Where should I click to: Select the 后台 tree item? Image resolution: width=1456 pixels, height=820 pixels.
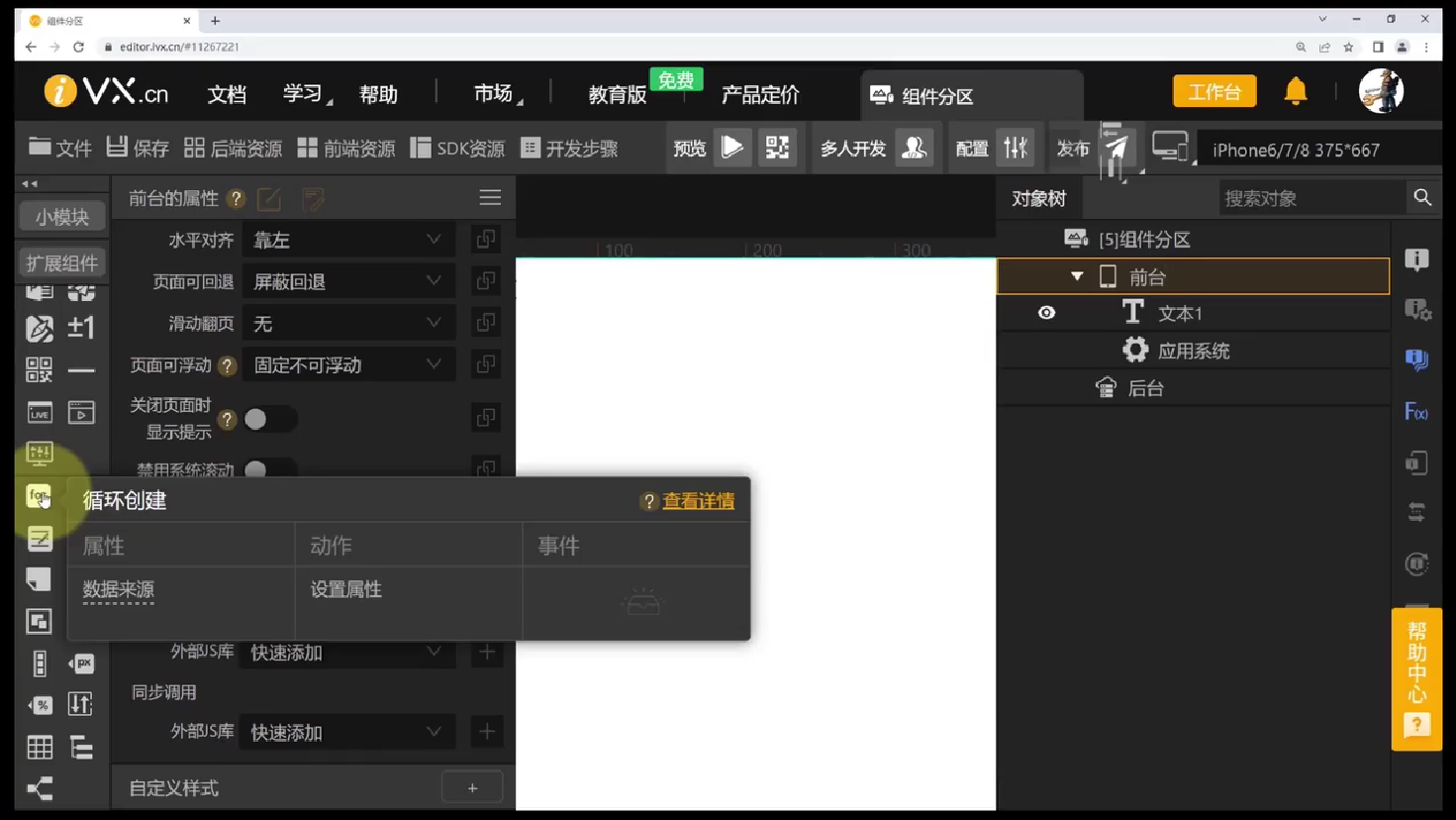click(1193, 388)
